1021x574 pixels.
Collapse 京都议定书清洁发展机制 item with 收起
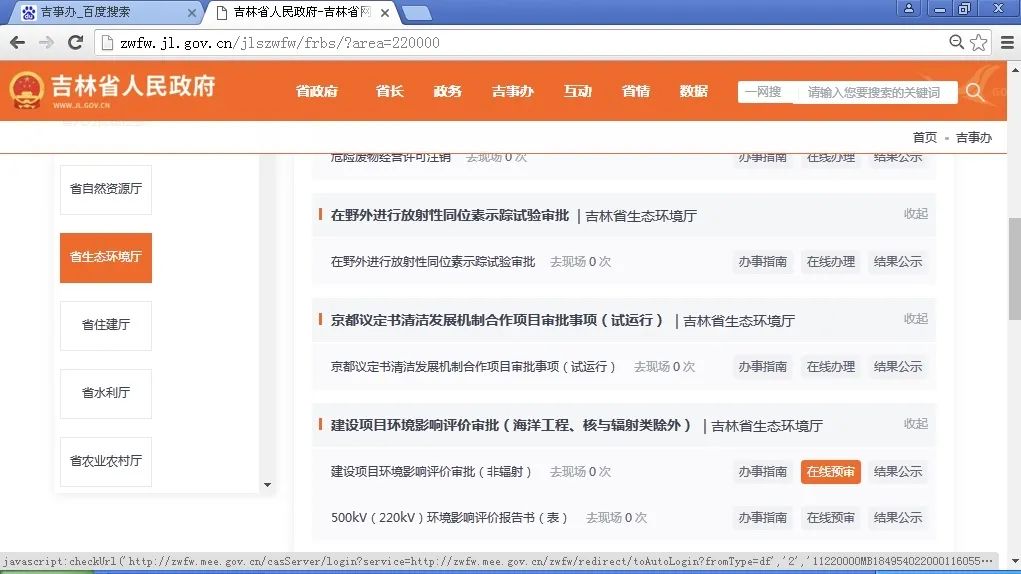tap(915, 319)
